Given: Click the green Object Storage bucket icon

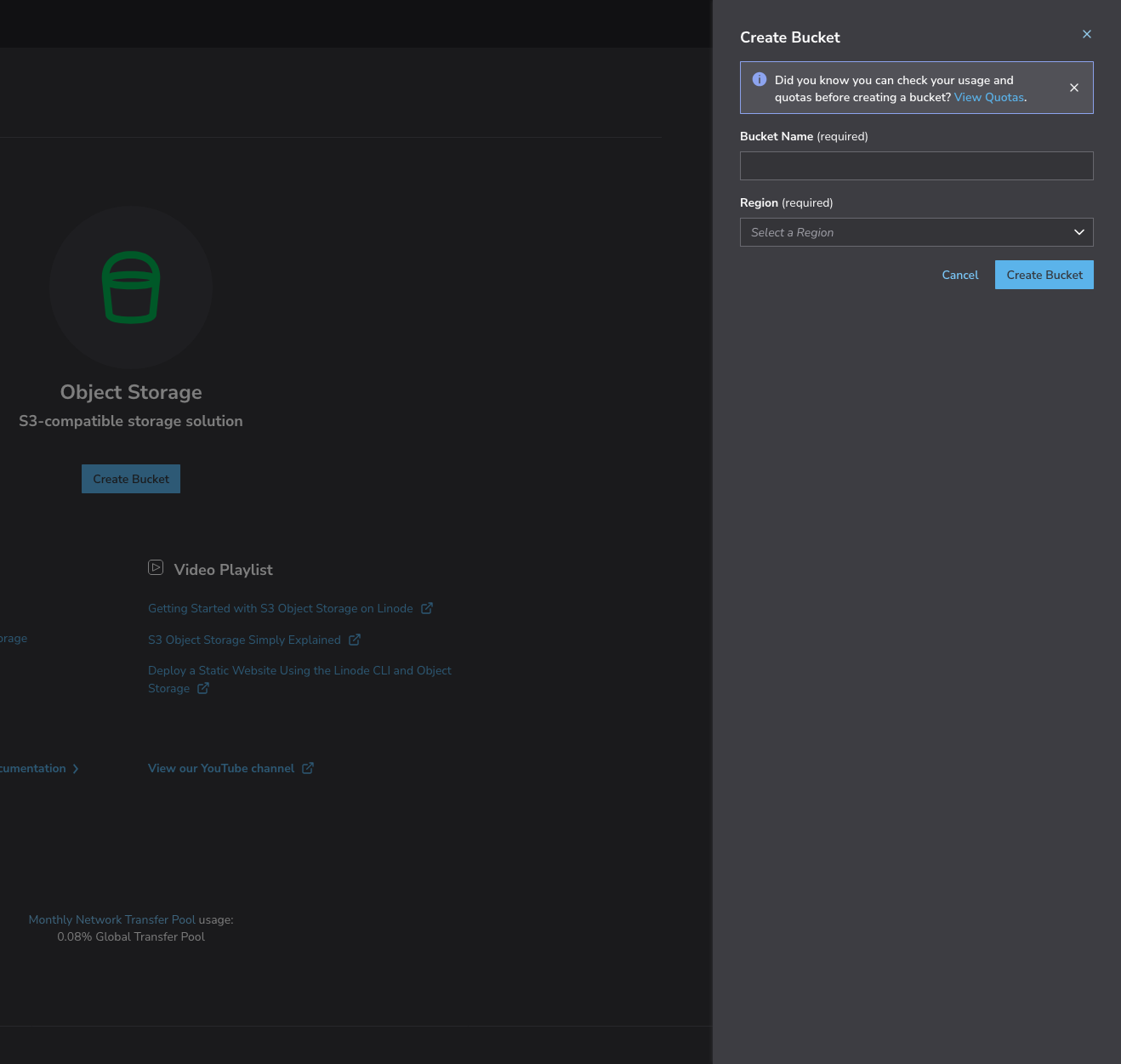Looking at the screenshot, I should point(131,287).
